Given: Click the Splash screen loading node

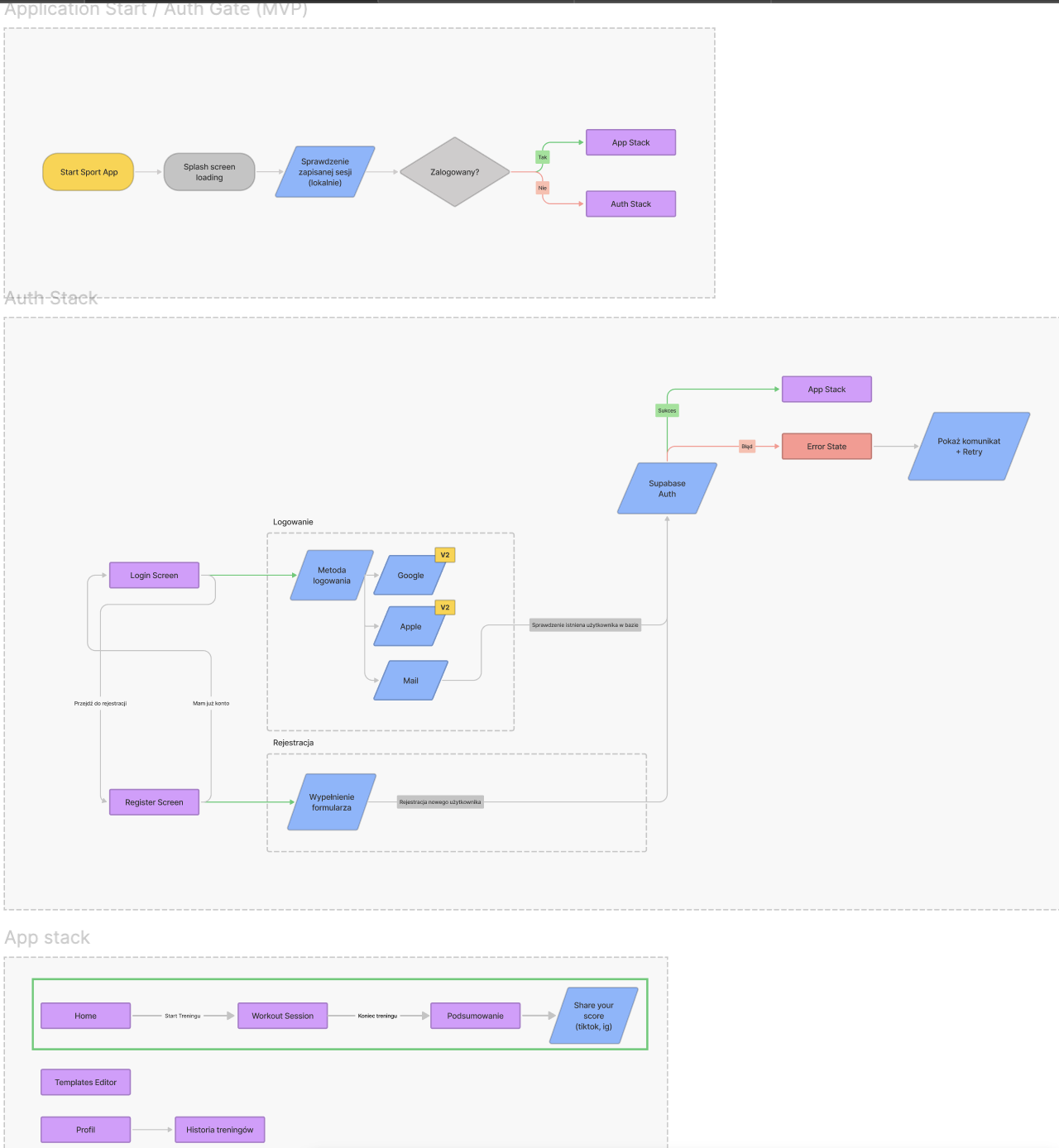Looking at the screenshot, I should [x=209, y=172].
